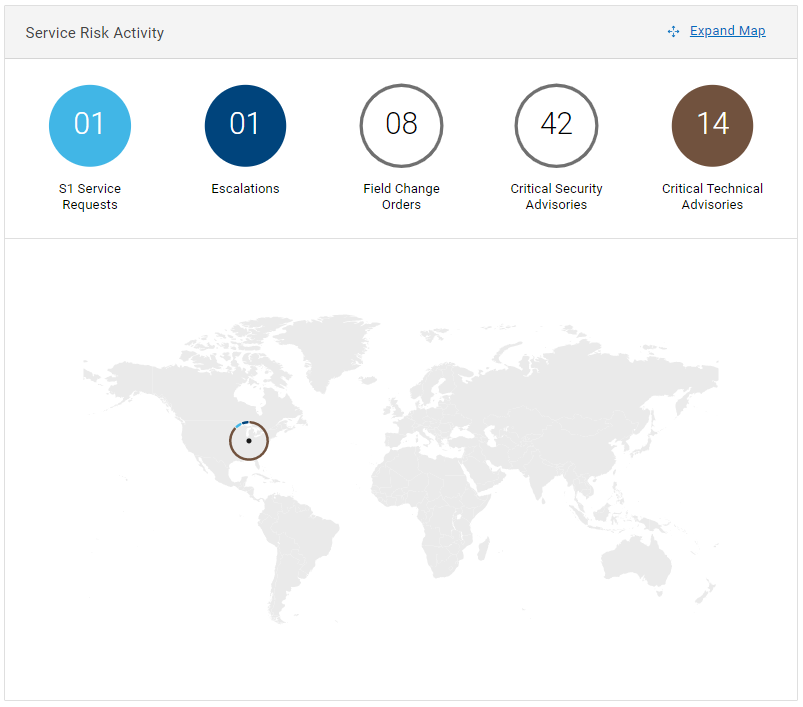Select the dark blue Escalations circle
The image size is (803, 707).
tap(245, 125)
